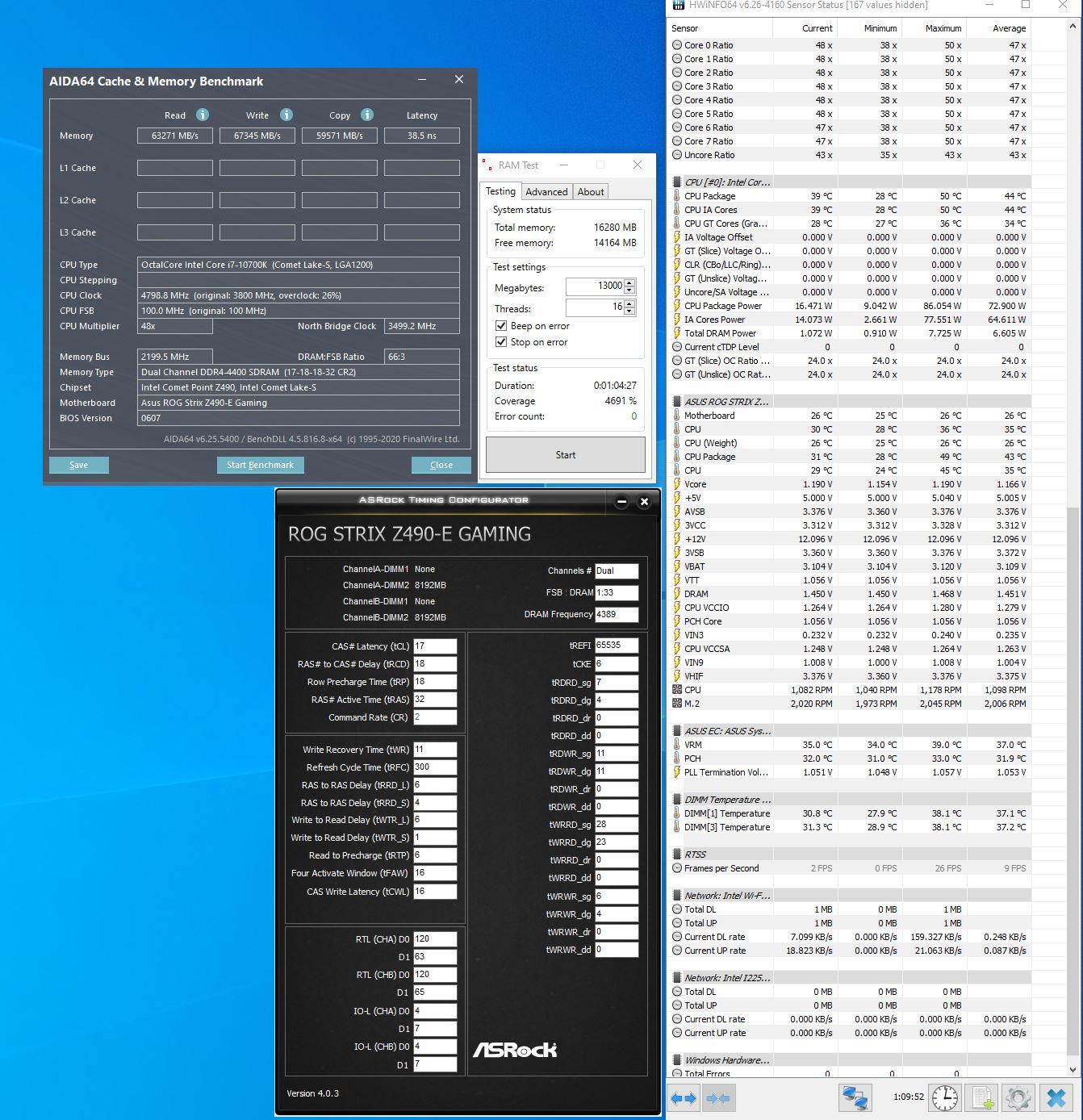1083x1120 pixels.
Task: Open HWiNFO sensor settings gear icon
Action: (1018, 1098)
